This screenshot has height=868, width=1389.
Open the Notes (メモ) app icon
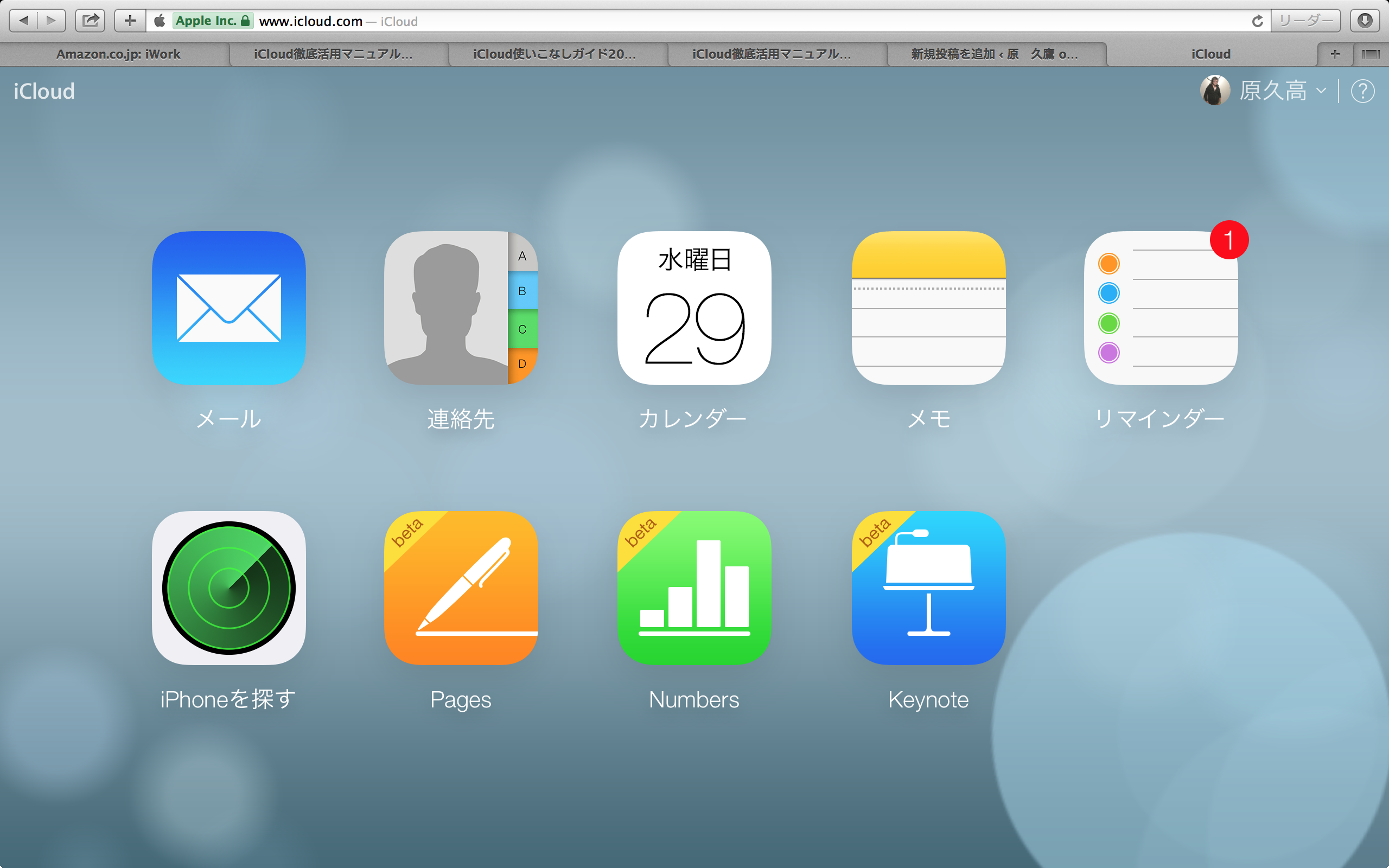point(928,308)
